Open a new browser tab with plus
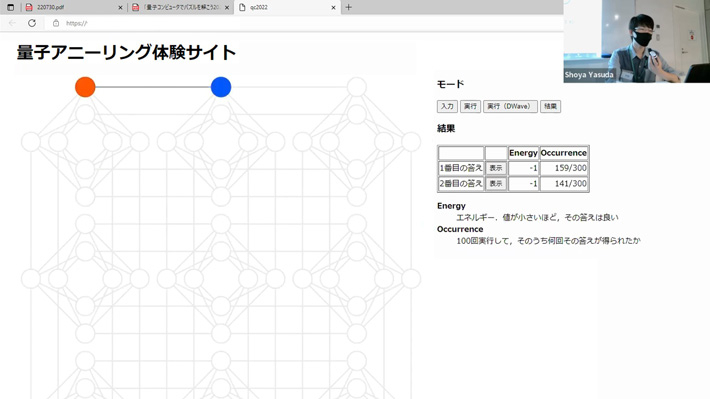710x399 pixels. tap(348, 7)
